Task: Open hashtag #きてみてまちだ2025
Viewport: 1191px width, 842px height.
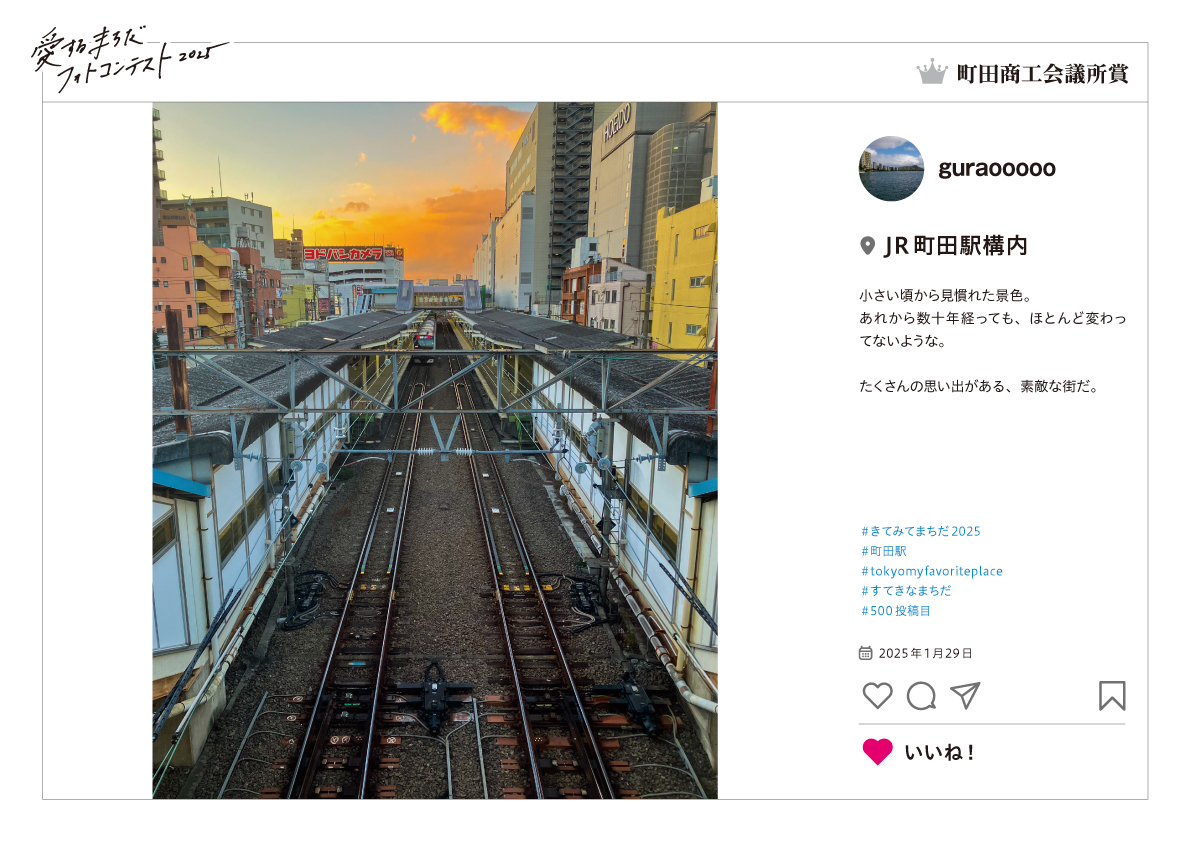Action: coord(921,531)
